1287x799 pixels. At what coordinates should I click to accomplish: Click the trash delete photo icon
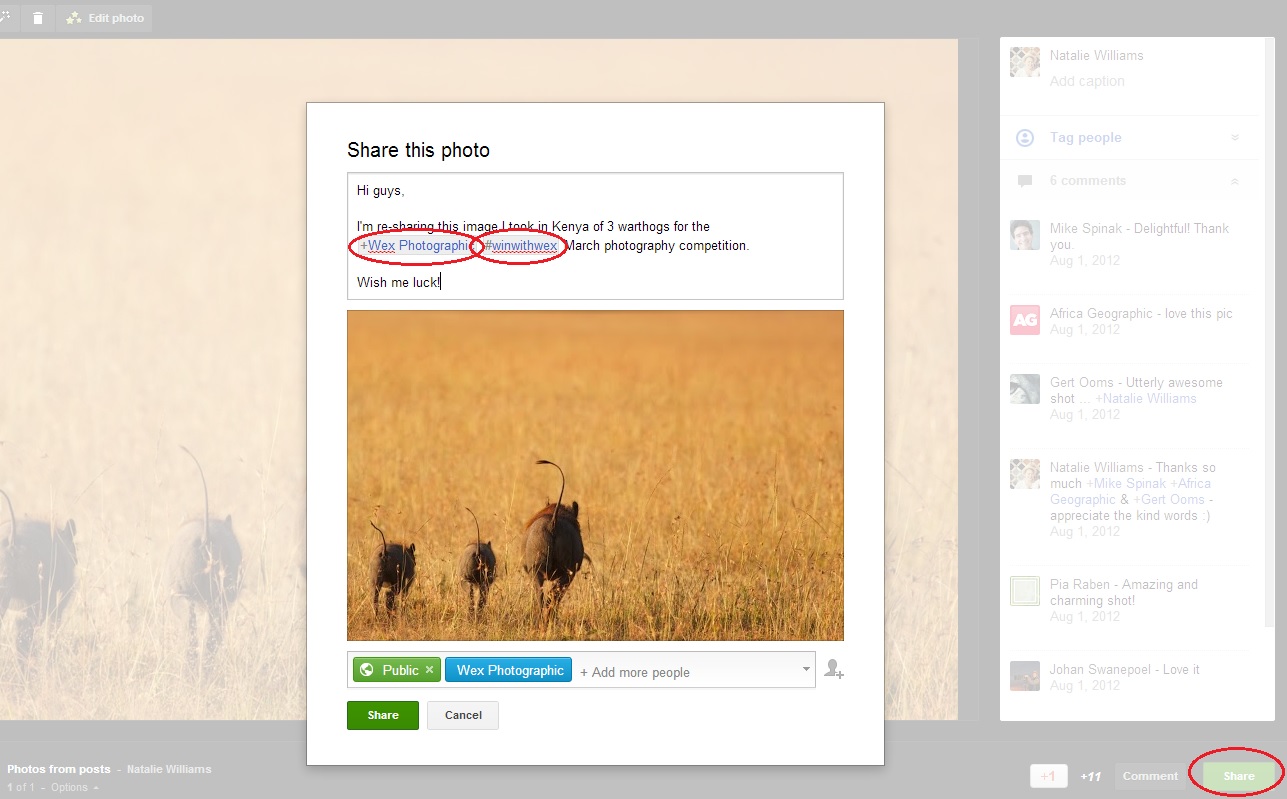[38, 18]
